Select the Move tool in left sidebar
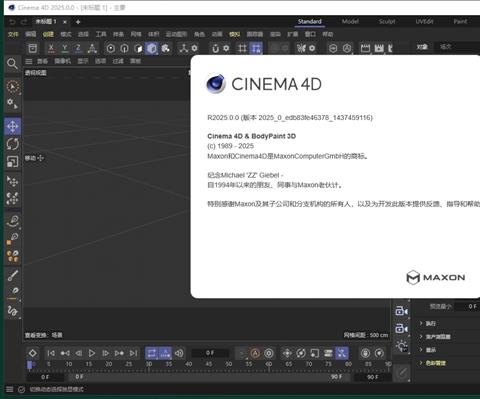 pos(13,126)
